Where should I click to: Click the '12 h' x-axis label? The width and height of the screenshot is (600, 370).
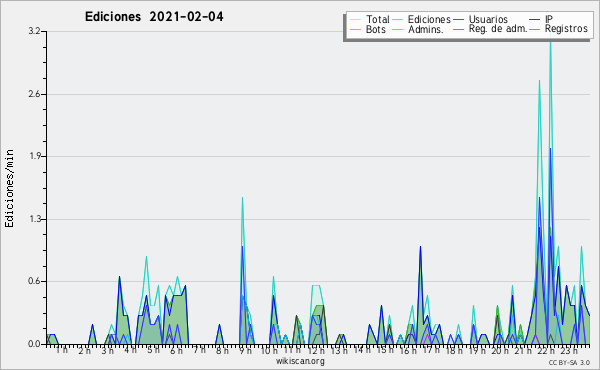[x=316, y=350]
